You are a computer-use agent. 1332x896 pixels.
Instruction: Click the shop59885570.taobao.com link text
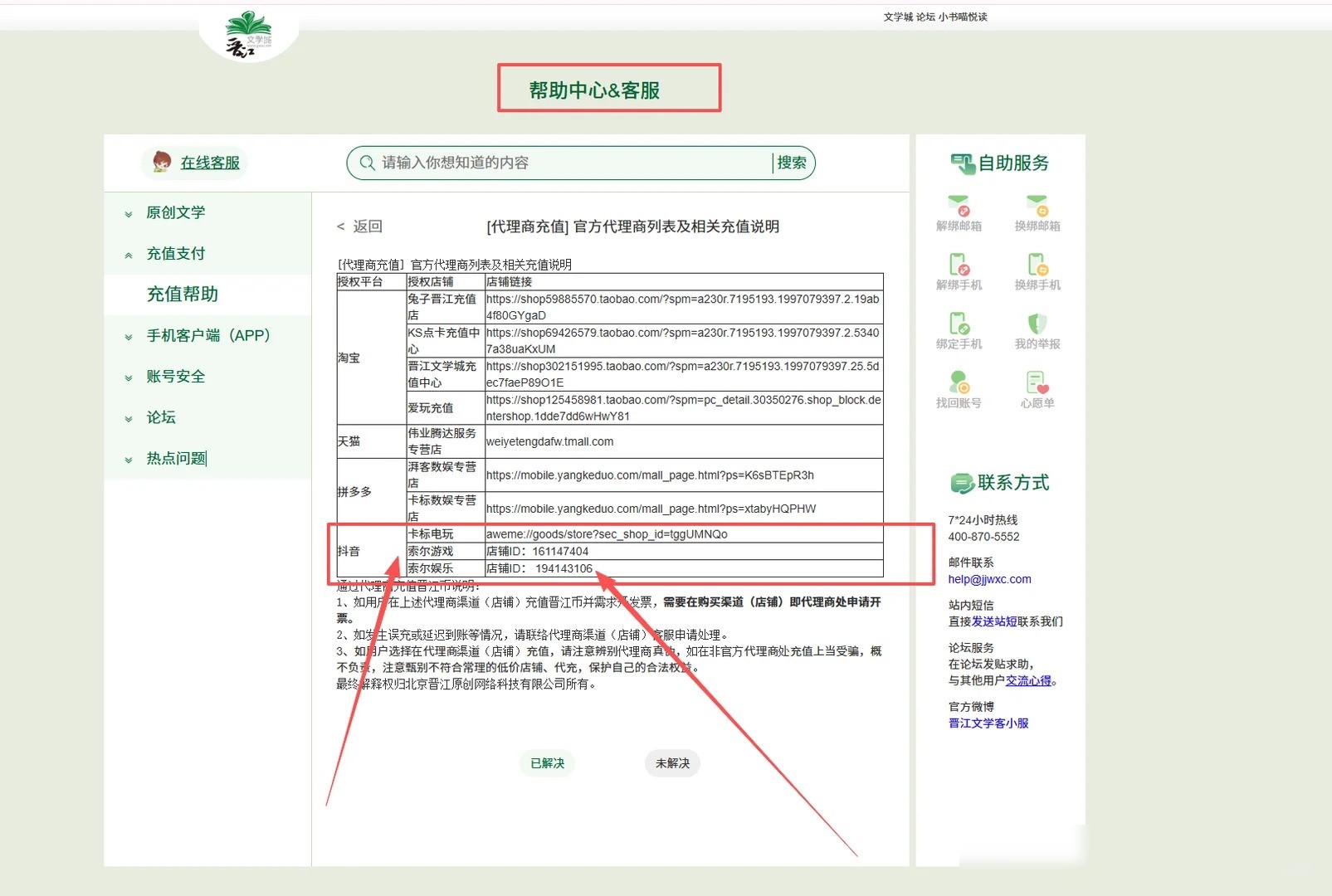(683, 307)
